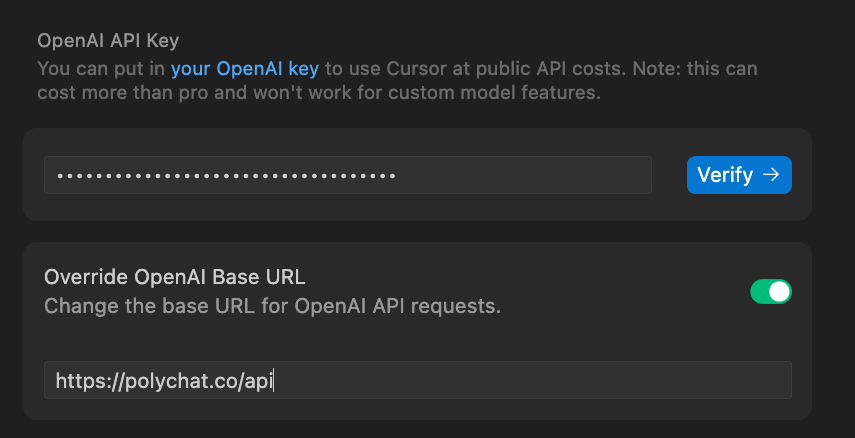Click the word "Verify" on the blue button
Screen dimensions: 855x438
[x=725, y=174]
